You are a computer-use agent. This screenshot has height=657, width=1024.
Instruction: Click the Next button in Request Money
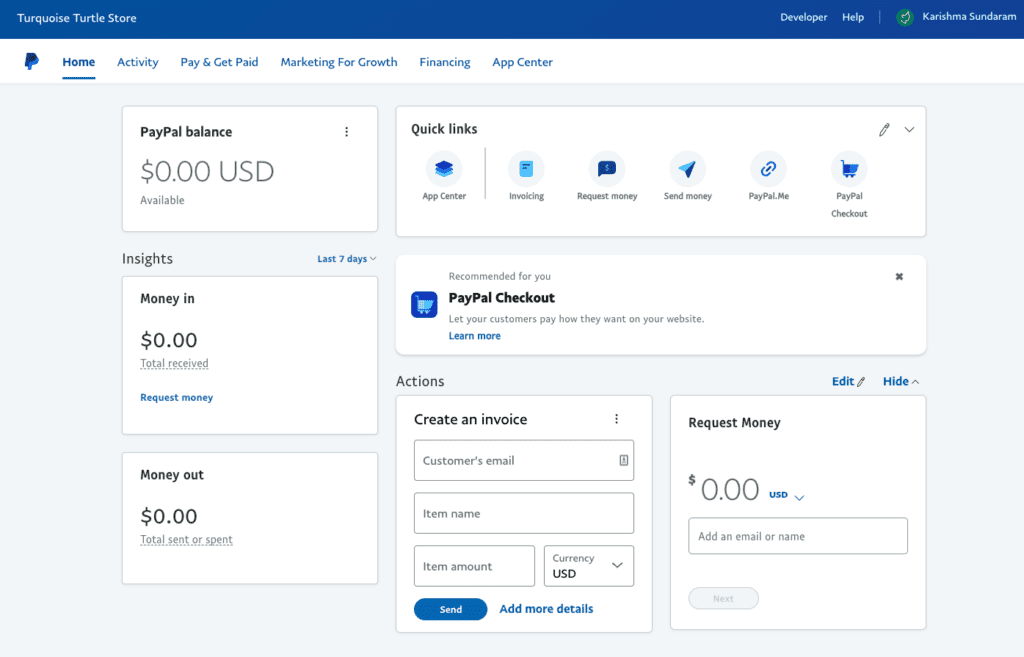(724, 599)
